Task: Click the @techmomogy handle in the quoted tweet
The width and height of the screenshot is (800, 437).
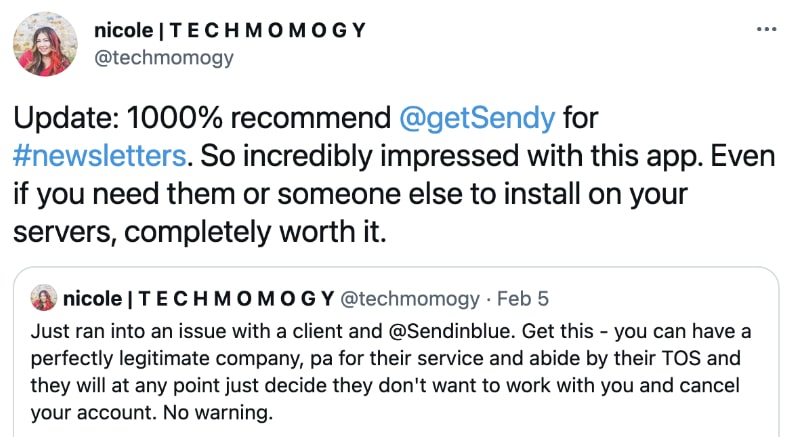Action: tap(410, 299)
